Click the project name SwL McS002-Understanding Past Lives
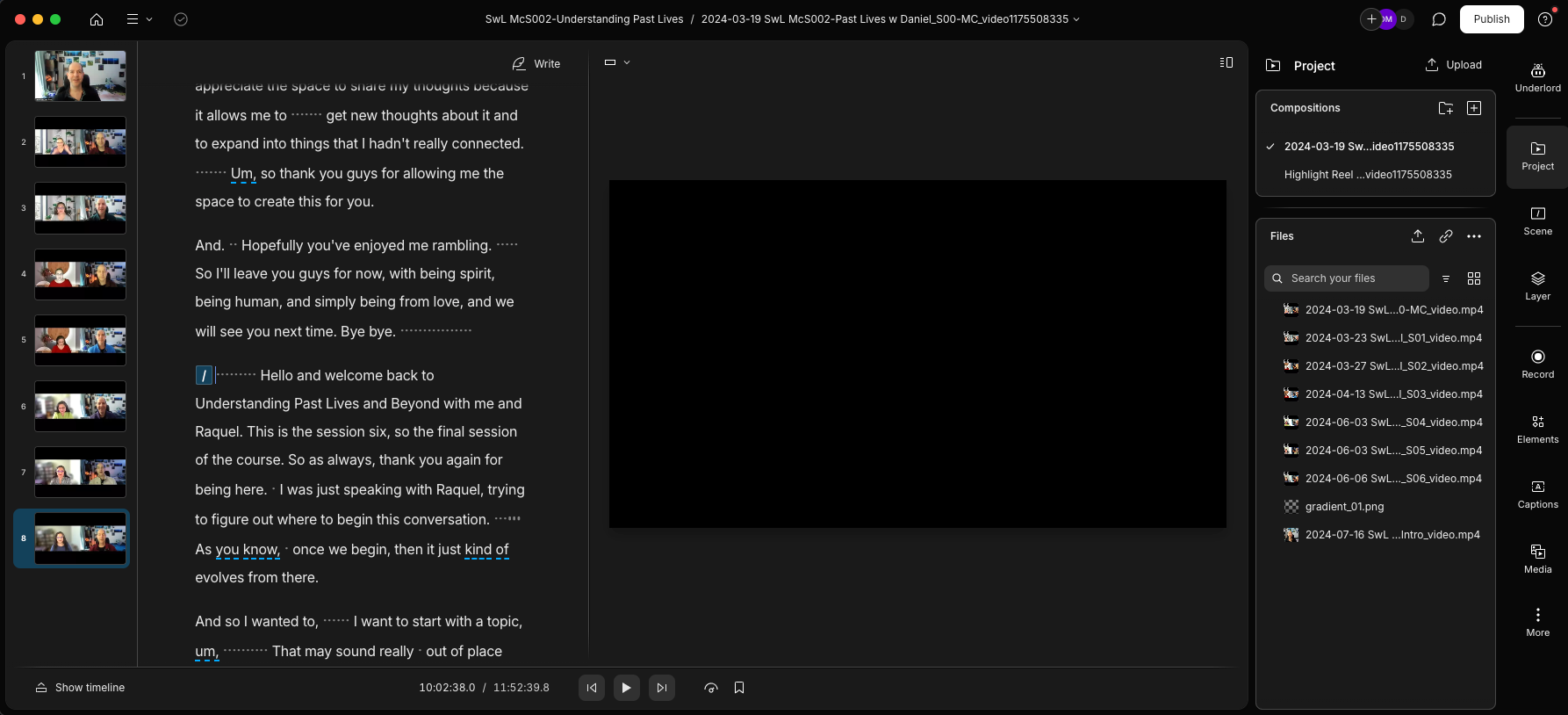1568x715 pixels. click(584, 19)
